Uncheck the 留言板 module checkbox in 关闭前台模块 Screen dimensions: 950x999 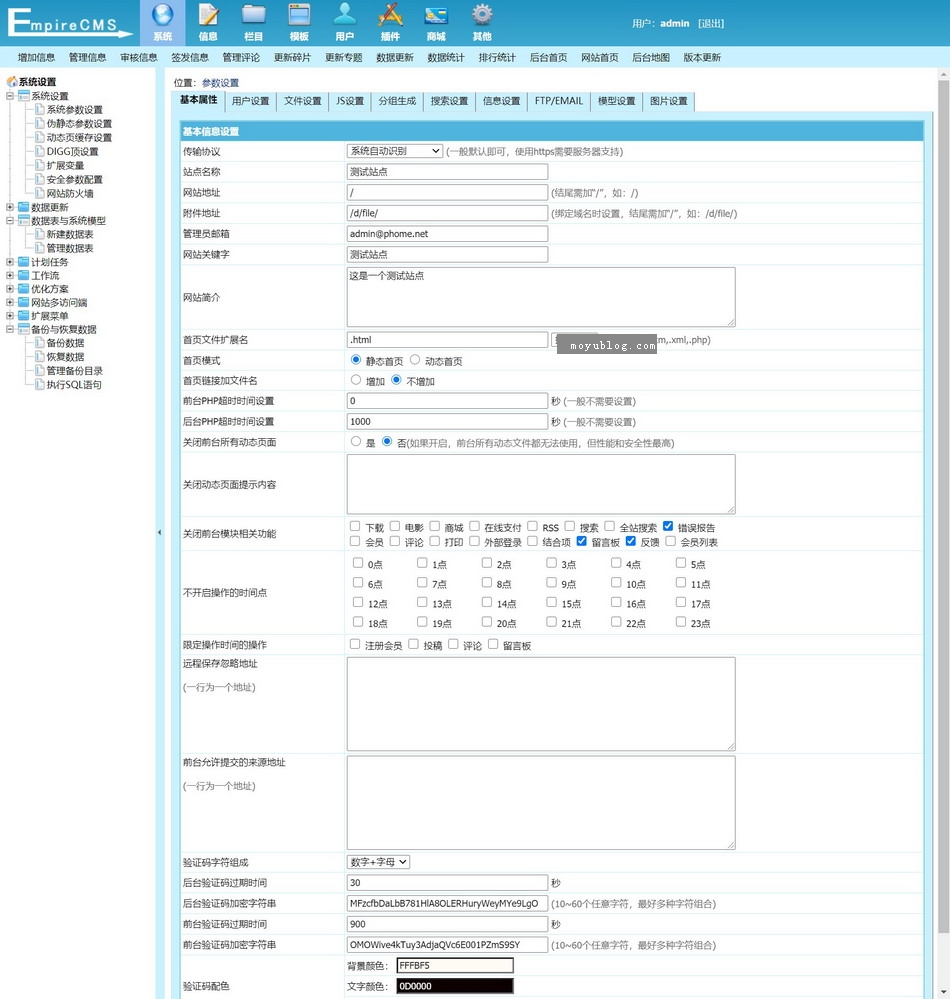point(581,541)
